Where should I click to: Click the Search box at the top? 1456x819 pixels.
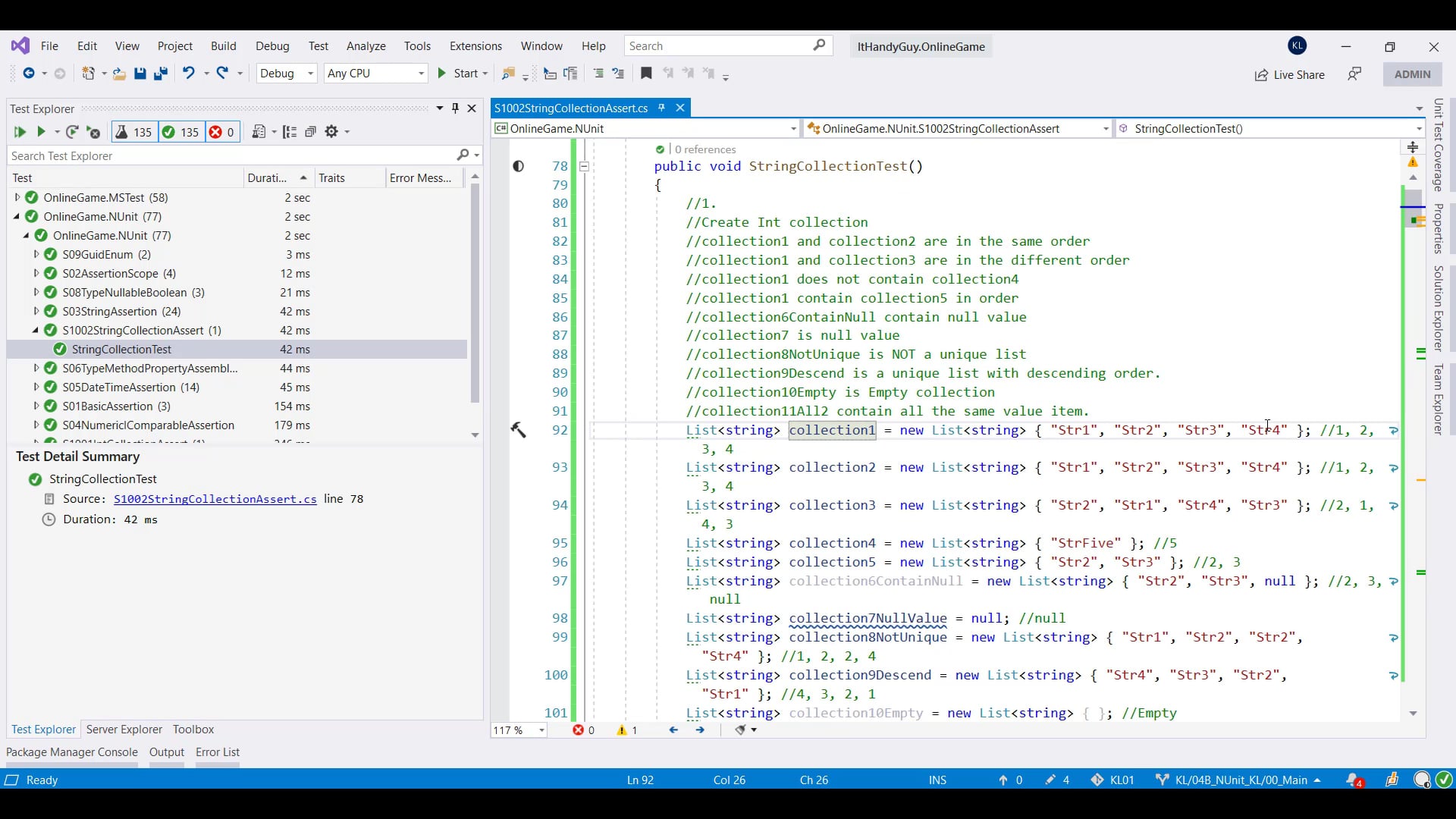pos(720,45)
